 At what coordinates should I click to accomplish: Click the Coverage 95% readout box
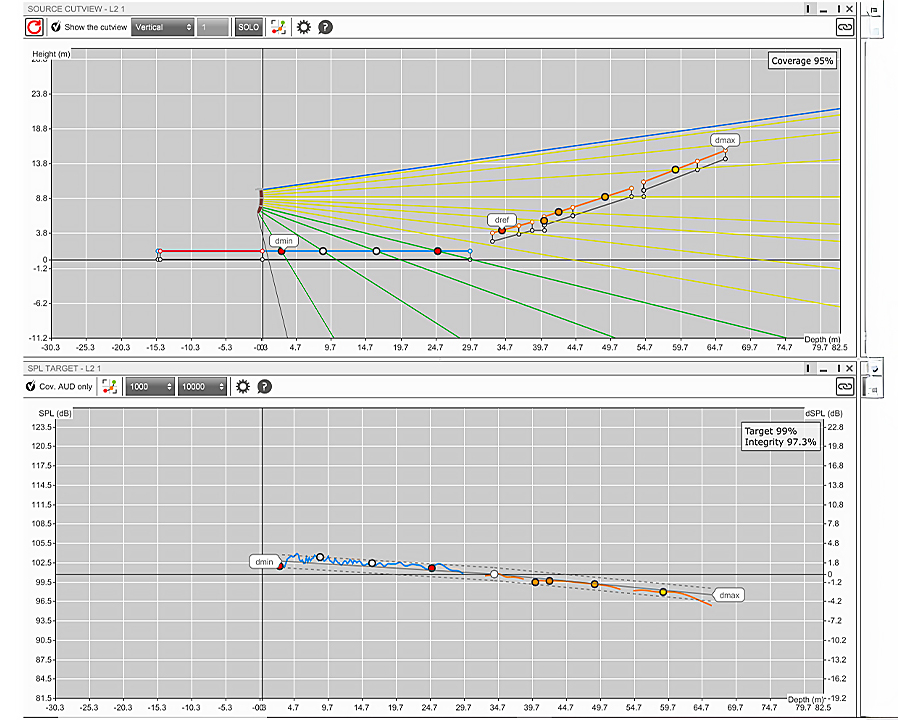(x=801, y=61)
